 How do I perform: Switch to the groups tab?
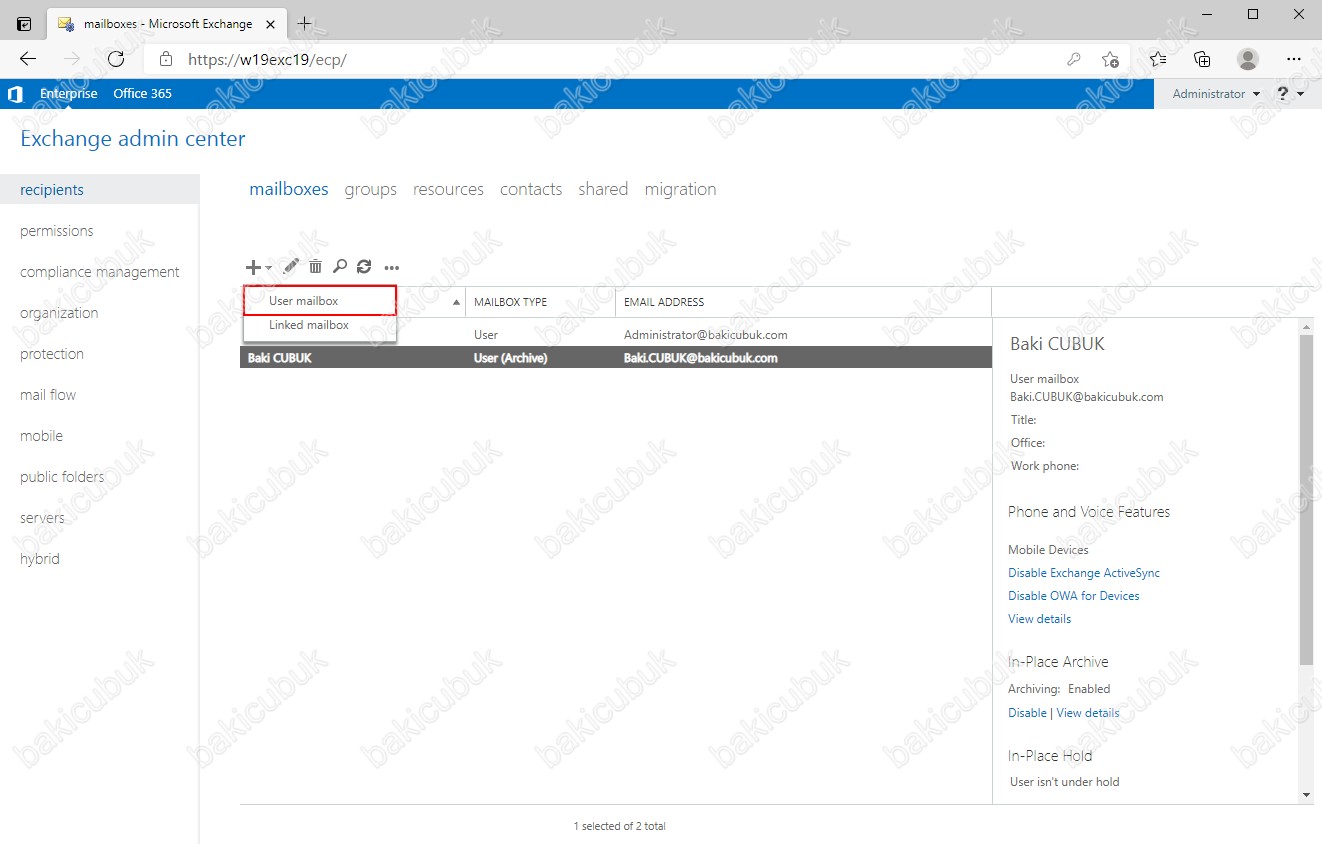pos(371,189)
